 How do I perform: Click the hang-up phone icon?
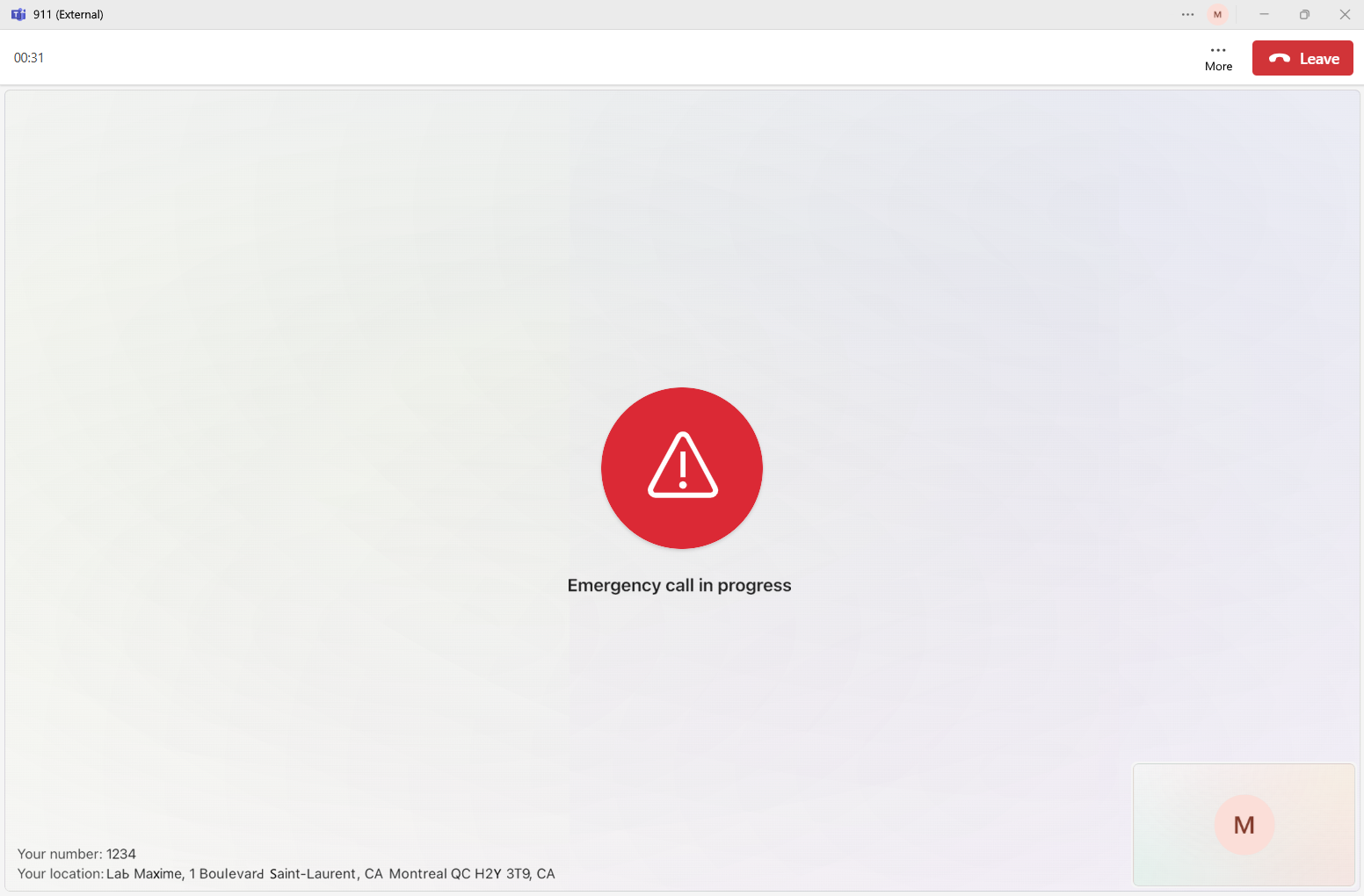[1280, 59]
